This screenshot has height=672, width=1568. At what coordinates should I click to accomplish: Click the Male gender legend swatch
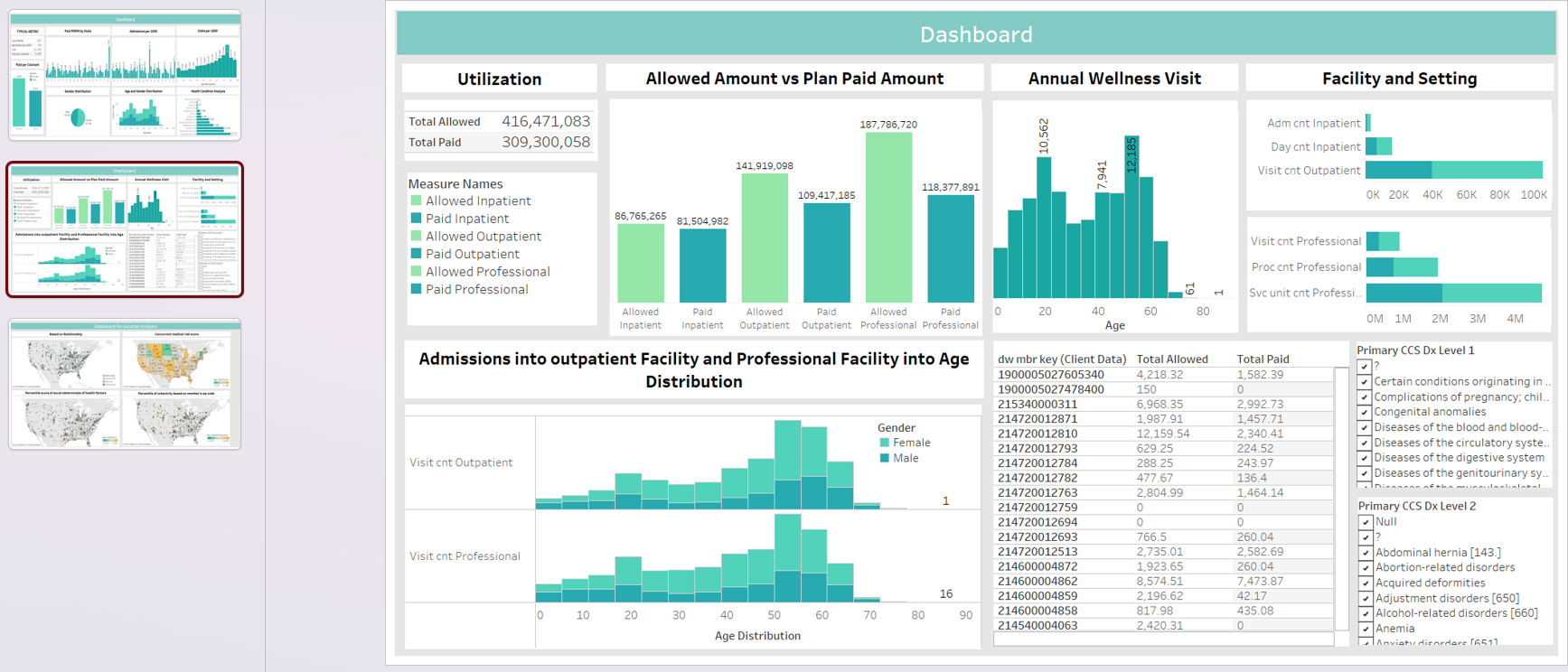click(885, 459)
